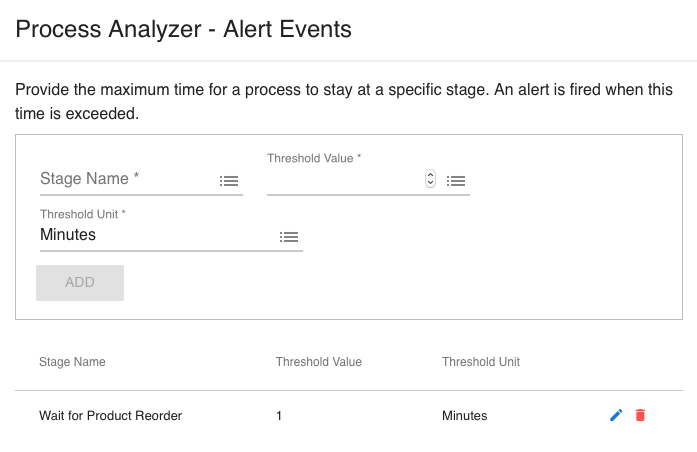Delete the Wait for Product Reorder alert

(640, 415)
